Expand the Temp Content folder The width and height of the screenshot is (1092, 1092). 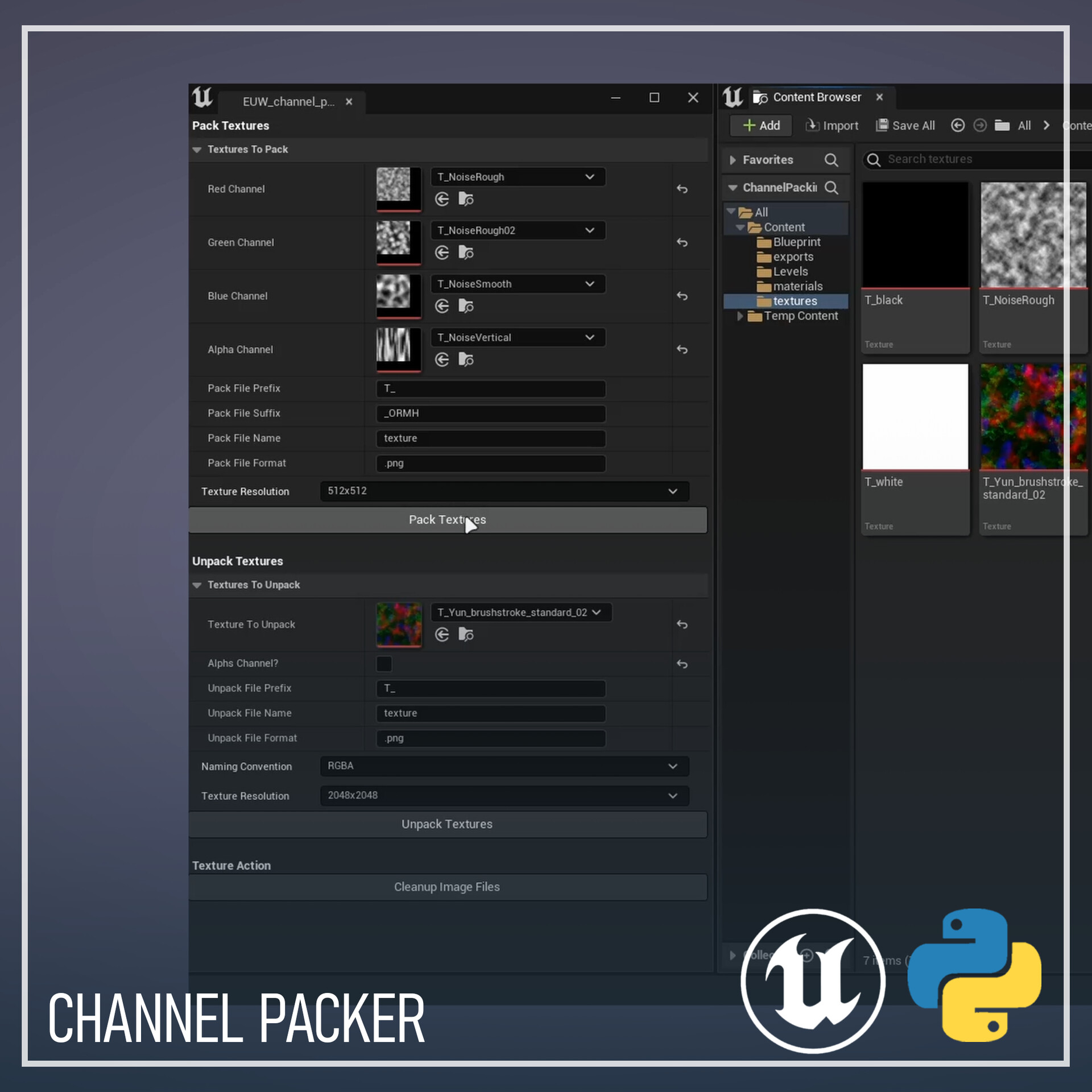coord(740,316)
